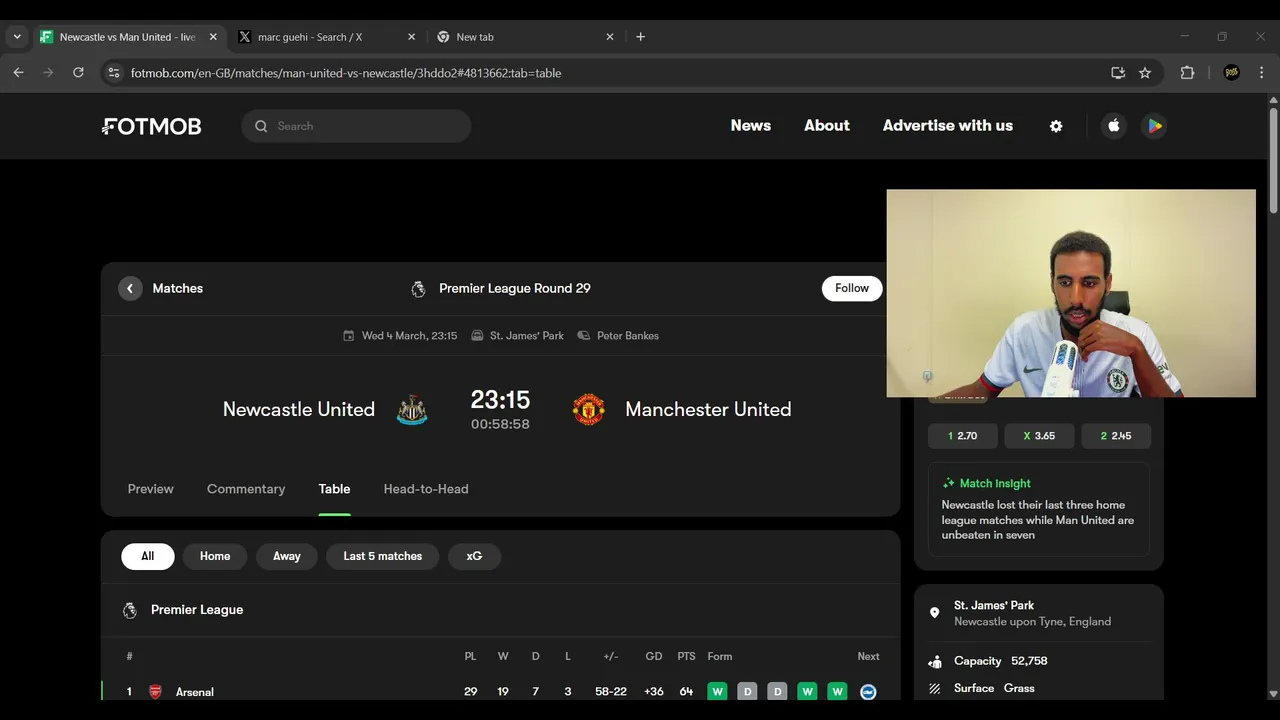Click the Wed 4 March, 23:15 date
This screenshot has width=1280, height=720.
coord(409,336)
